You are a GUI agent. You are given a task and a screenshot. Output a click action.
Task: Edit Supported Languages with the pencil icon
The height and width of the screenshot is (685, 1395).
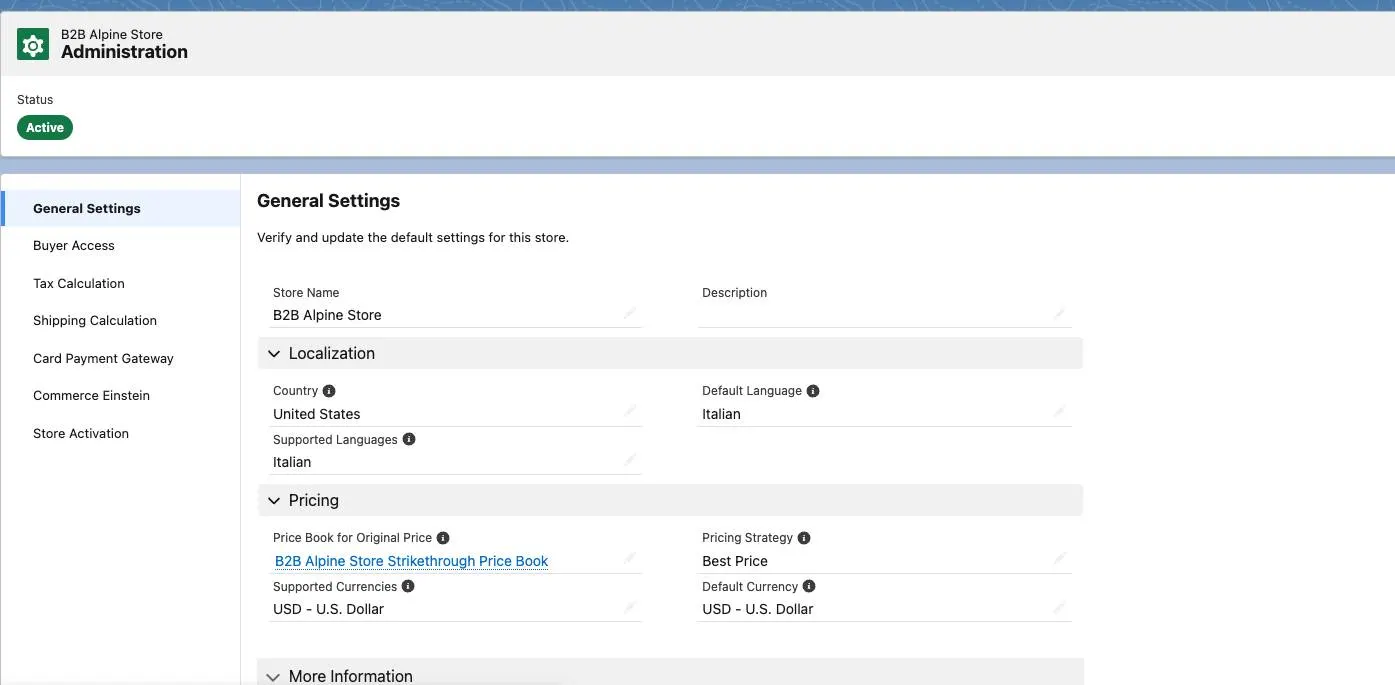pos(630,459)
